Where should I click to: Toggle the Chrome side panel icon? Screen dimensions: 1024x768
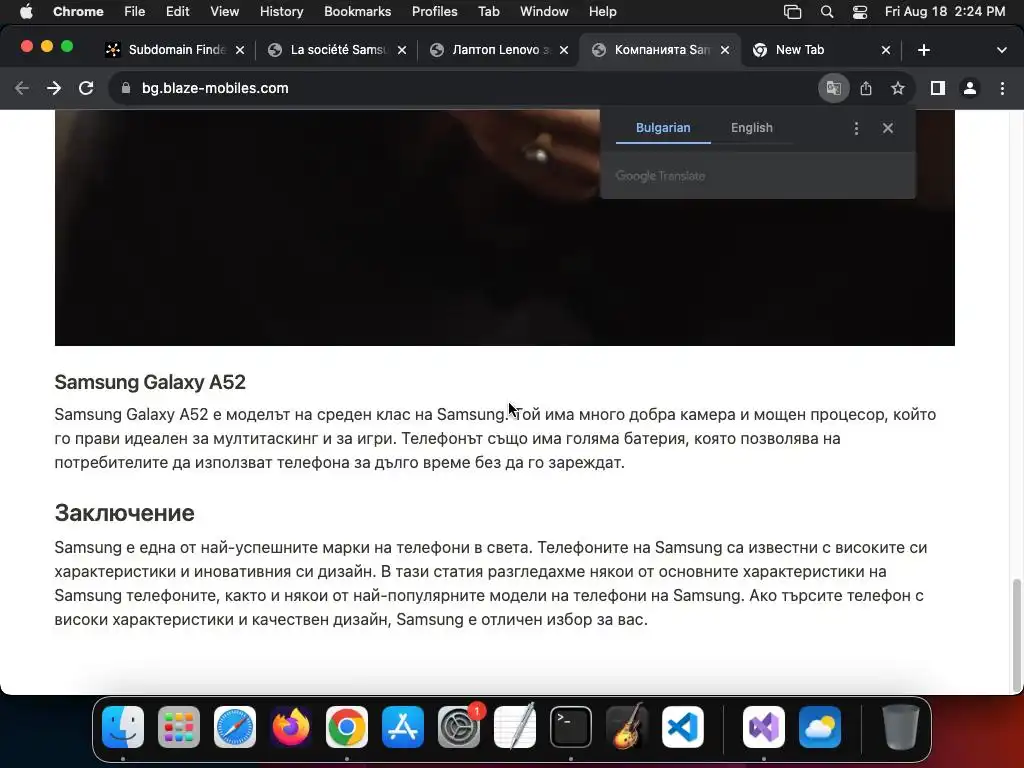(938, 88)
